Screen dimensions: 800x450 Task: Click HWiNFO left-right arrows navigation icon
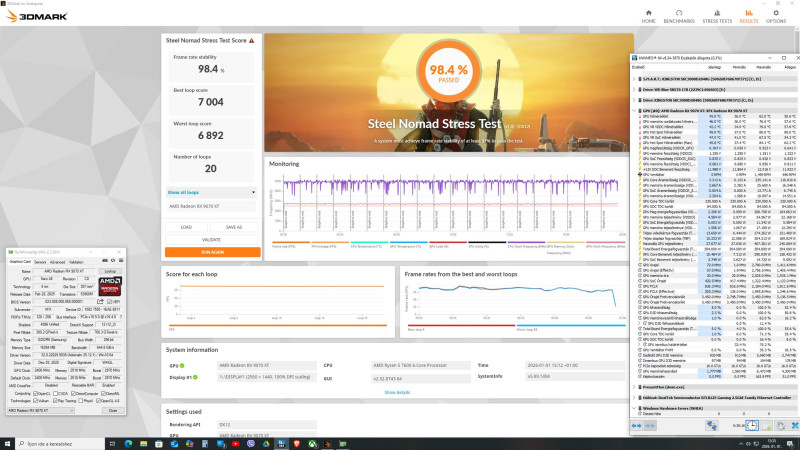click(636, 426)
